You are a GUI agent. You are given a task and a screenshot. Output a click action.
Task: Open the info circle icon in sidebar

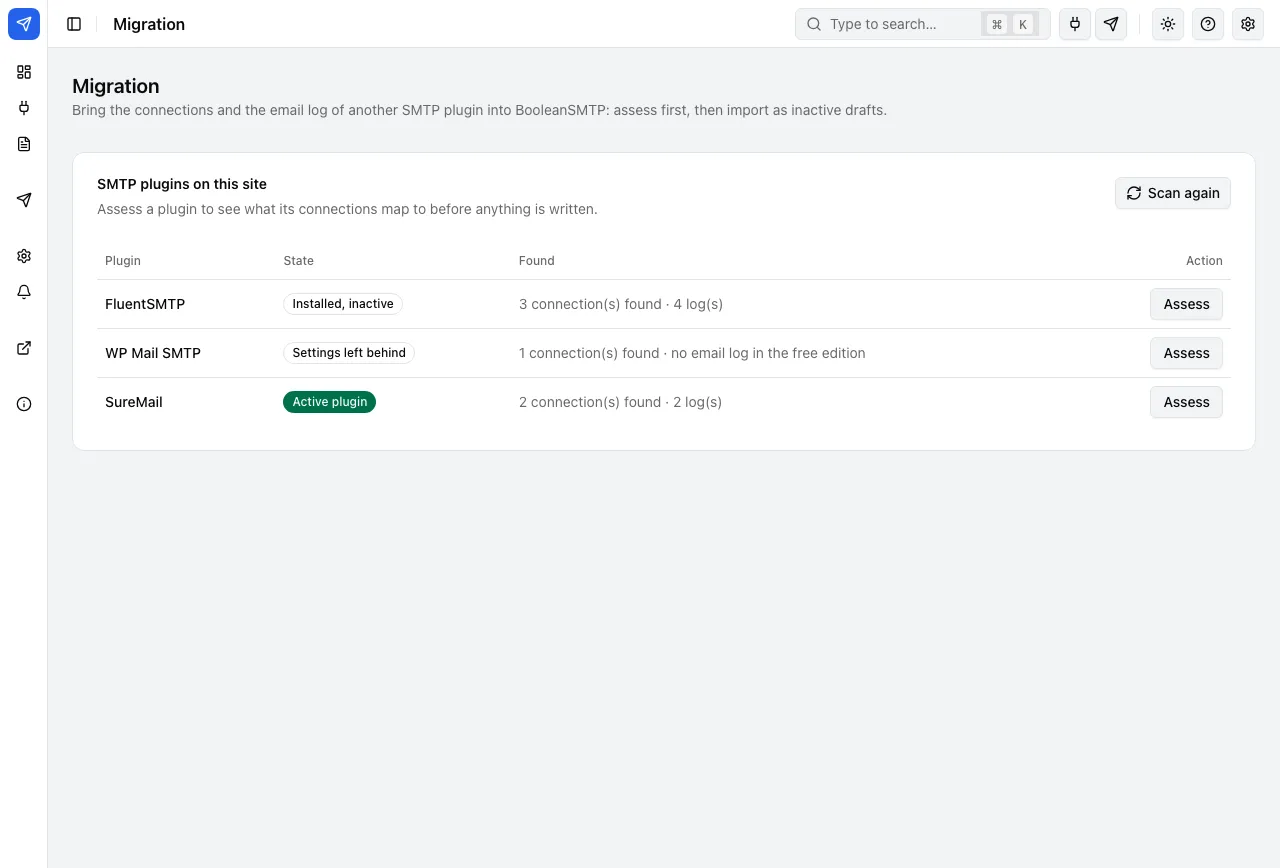[24, 404]
